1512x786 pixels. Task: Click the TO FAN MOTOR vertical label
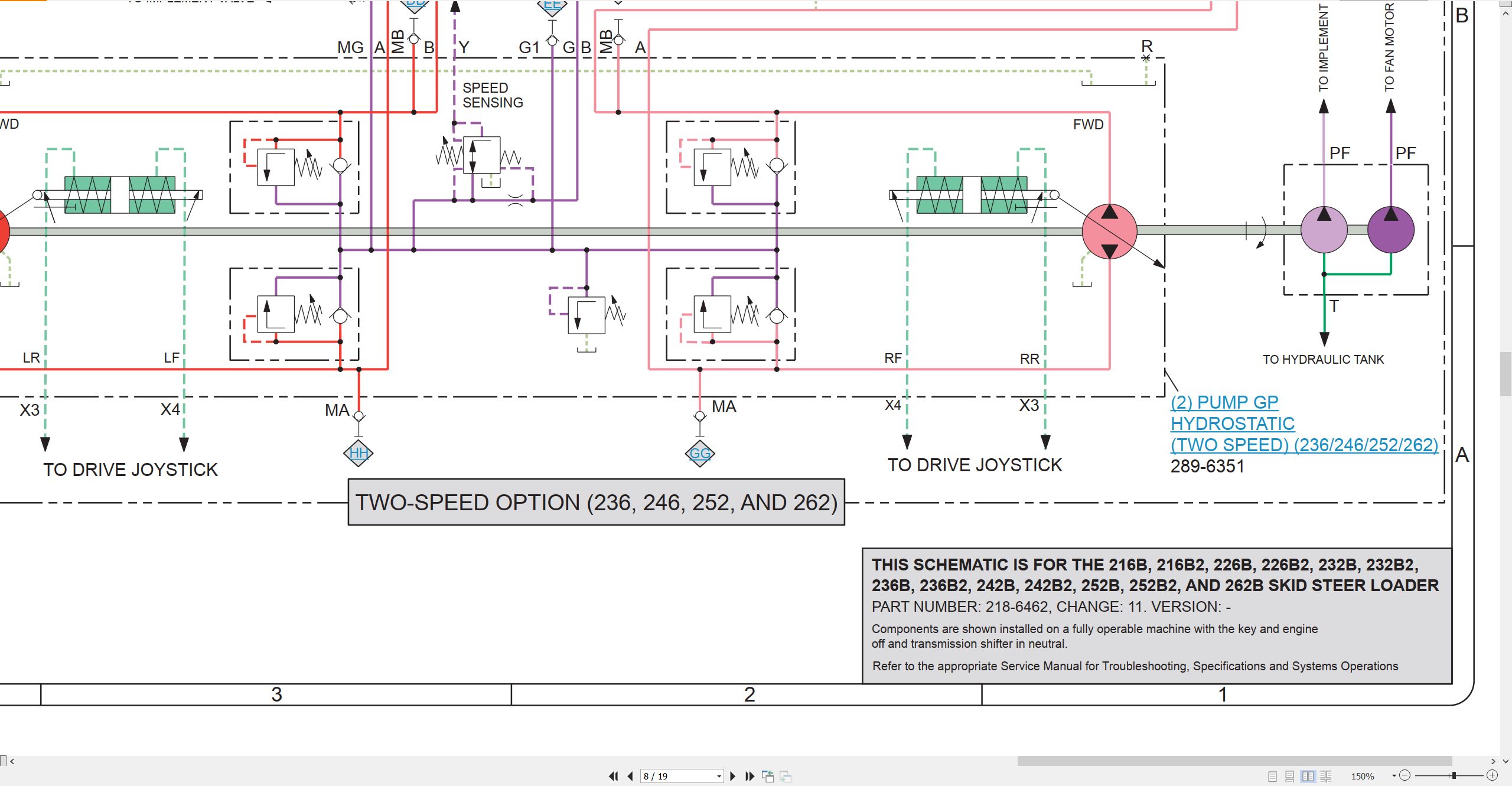pos(1390,47)
